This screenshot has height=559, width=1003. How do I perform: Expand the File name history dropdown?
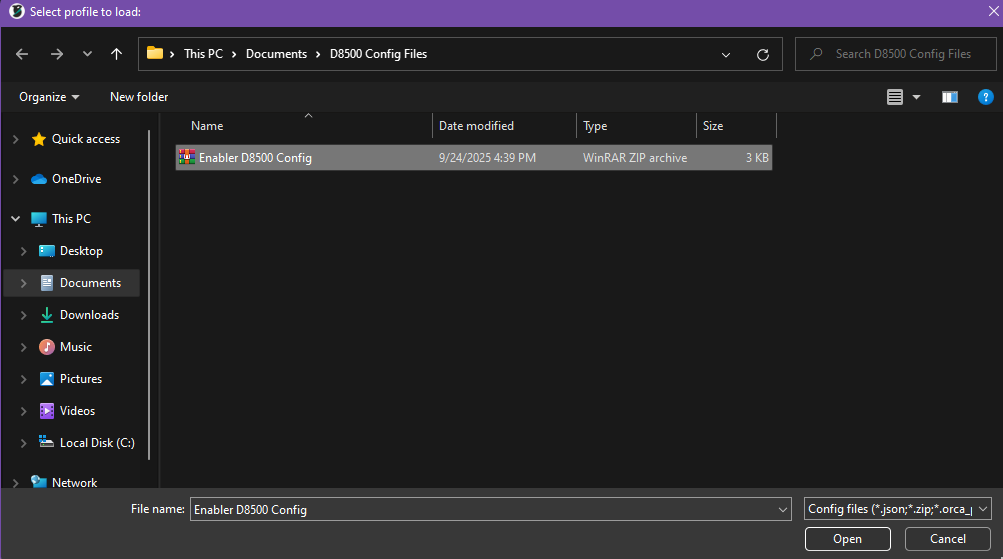click(x=782, y=509)
